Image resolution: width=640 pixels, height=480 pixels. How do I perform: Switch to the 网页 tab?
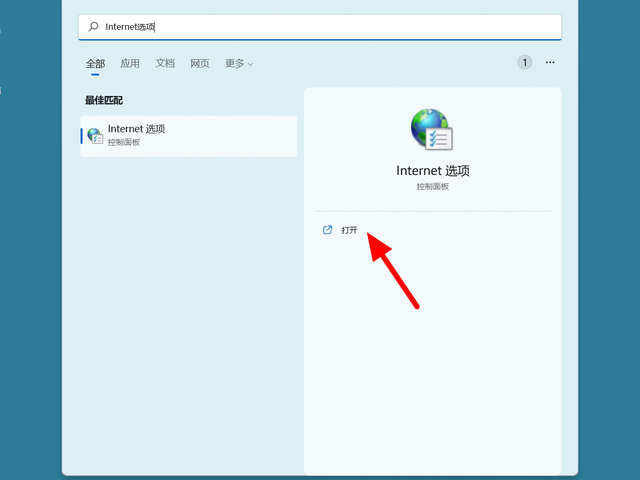200,63
